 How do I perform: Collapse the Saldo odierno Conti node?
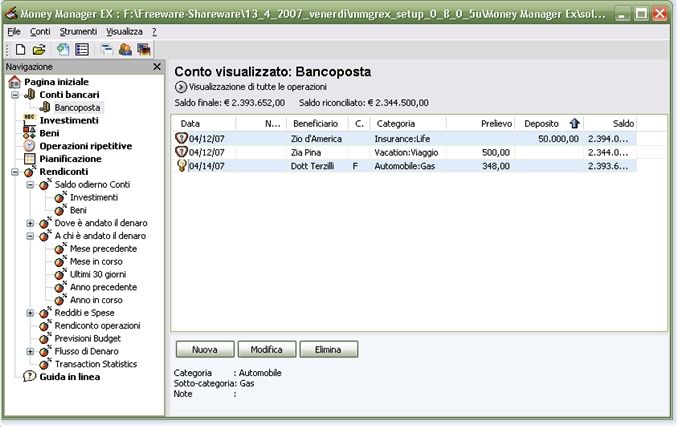point(30,185)
